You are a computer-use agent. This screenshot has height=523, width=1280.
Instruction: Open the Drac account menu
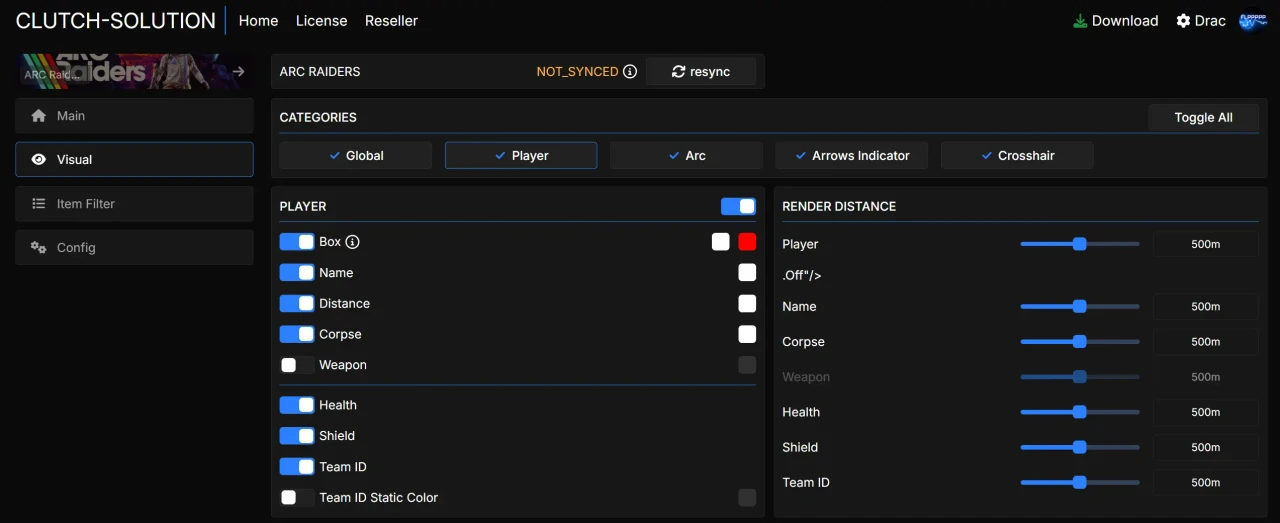click(x=1201, y=21)
